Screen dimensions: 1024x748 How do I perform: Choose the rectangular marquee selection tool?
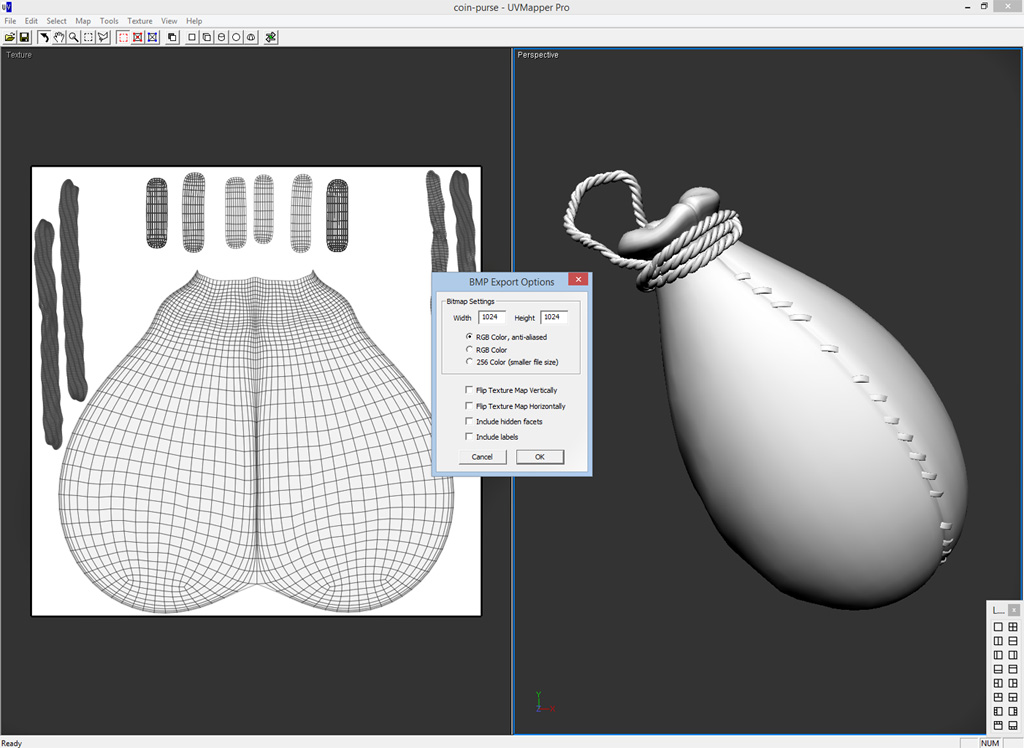tap(88, 37)
